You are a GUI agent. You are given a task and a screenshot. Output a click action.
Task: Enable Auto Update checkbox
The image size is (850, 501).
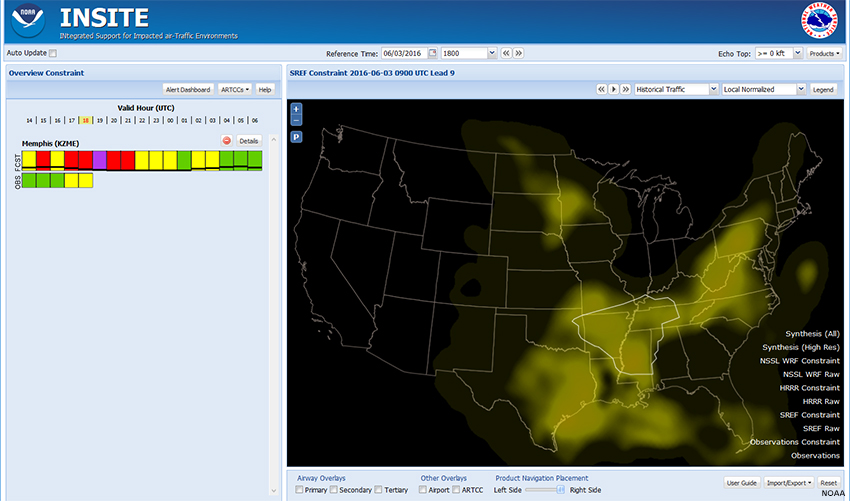tap(53, 53)
